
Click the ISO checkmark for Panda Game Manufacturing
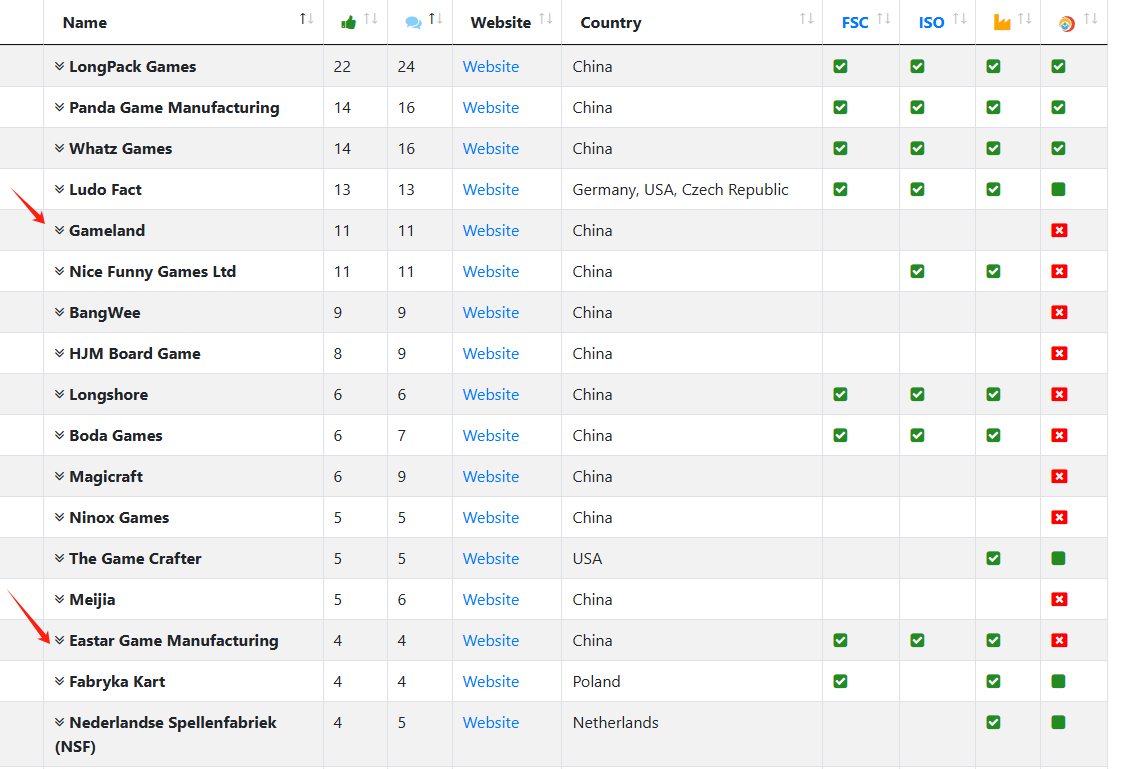tap(917, 107)
